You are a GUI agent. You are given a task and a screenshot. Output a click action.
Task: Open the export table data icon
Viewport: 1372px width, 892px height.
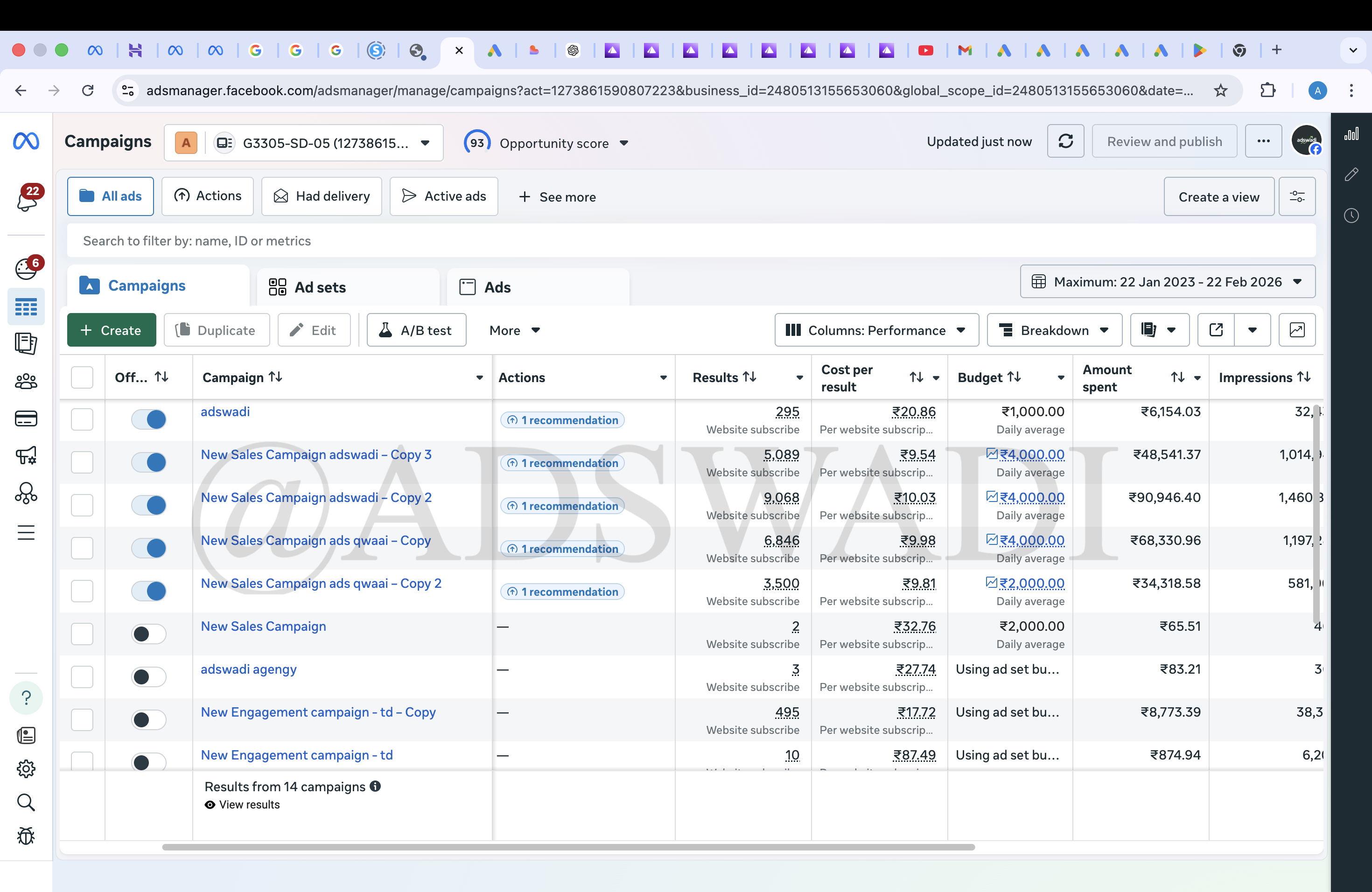tap(1216, 330)
